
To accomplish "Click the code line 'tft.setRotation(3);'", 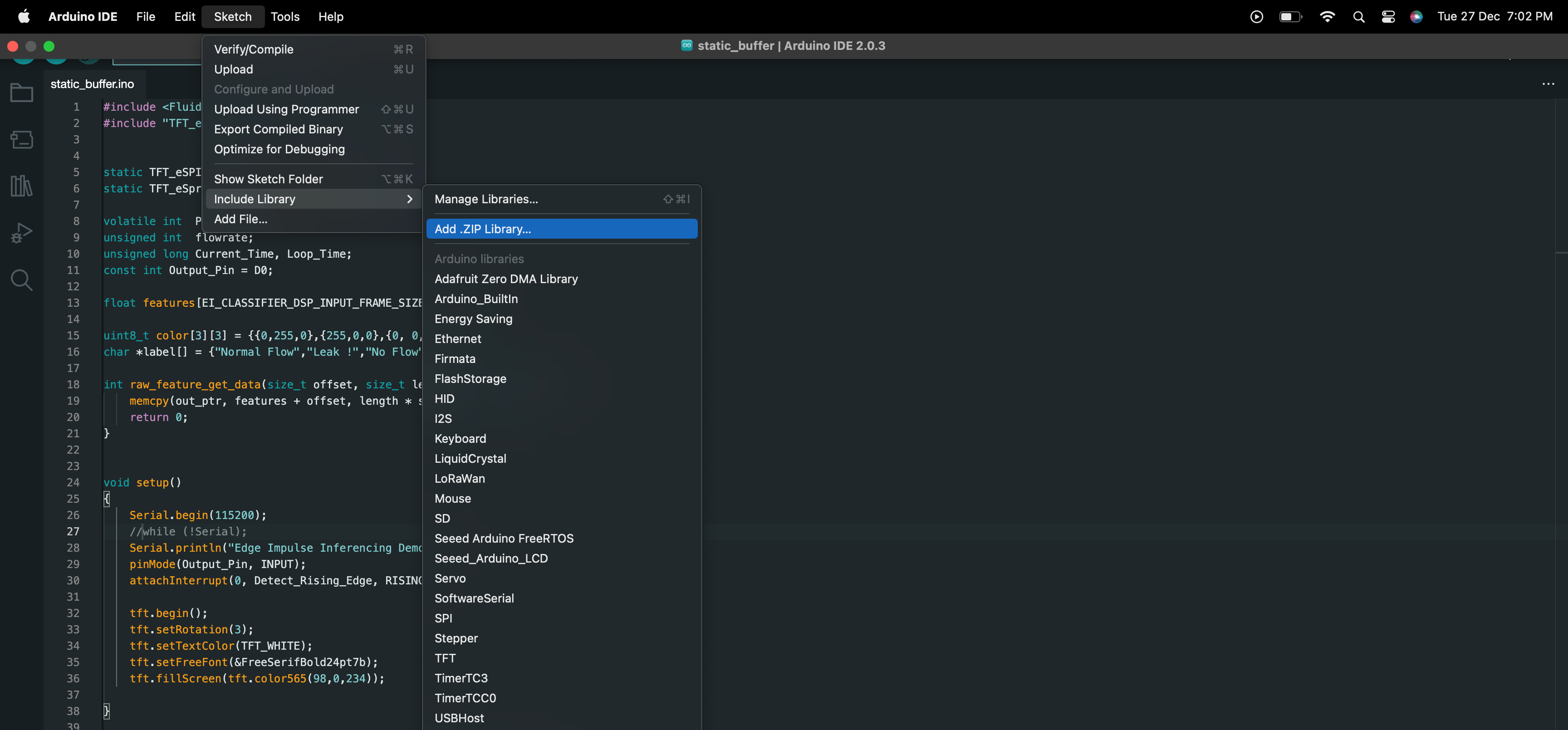I will click(191, 630).
